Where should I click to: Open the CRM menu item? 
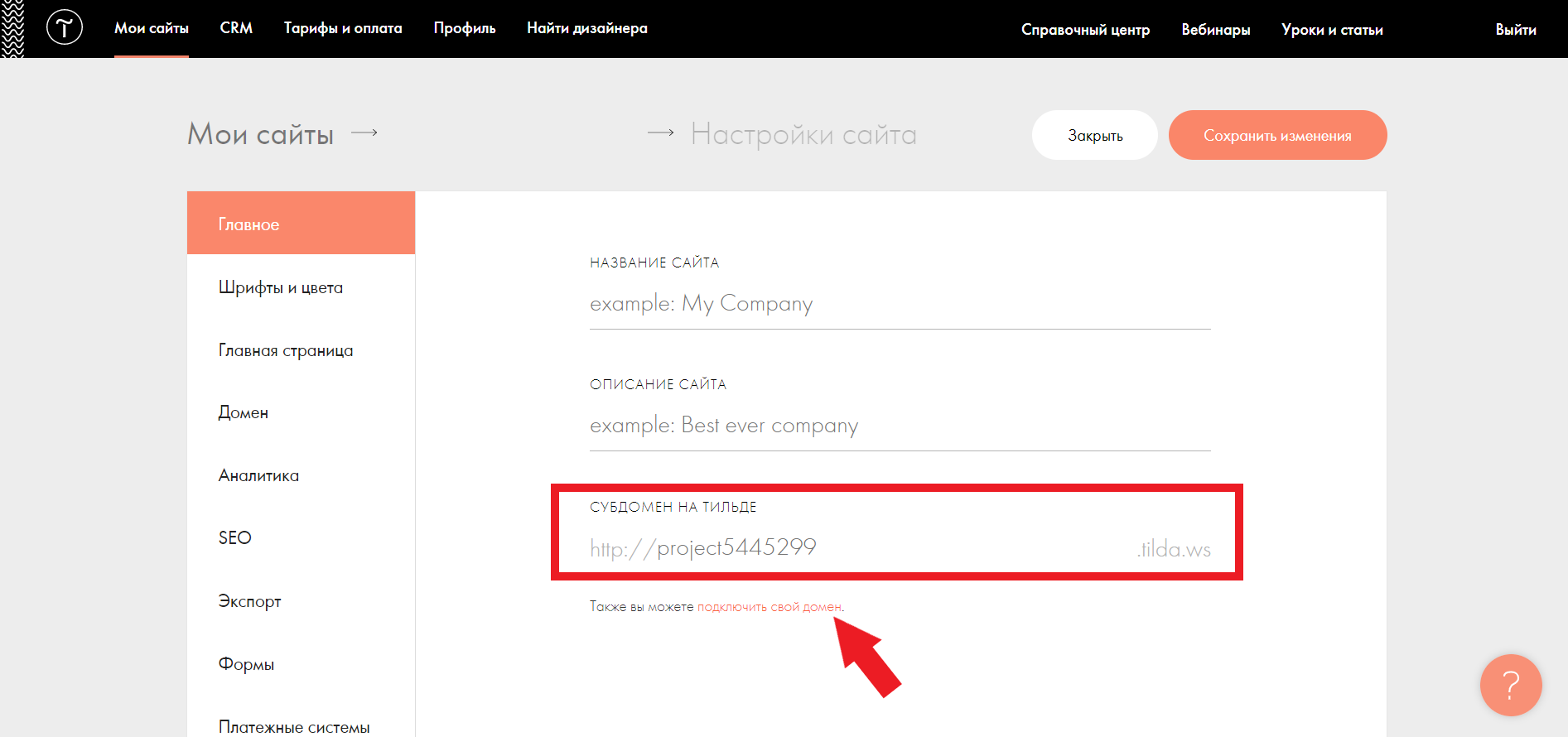pos(236,28)
